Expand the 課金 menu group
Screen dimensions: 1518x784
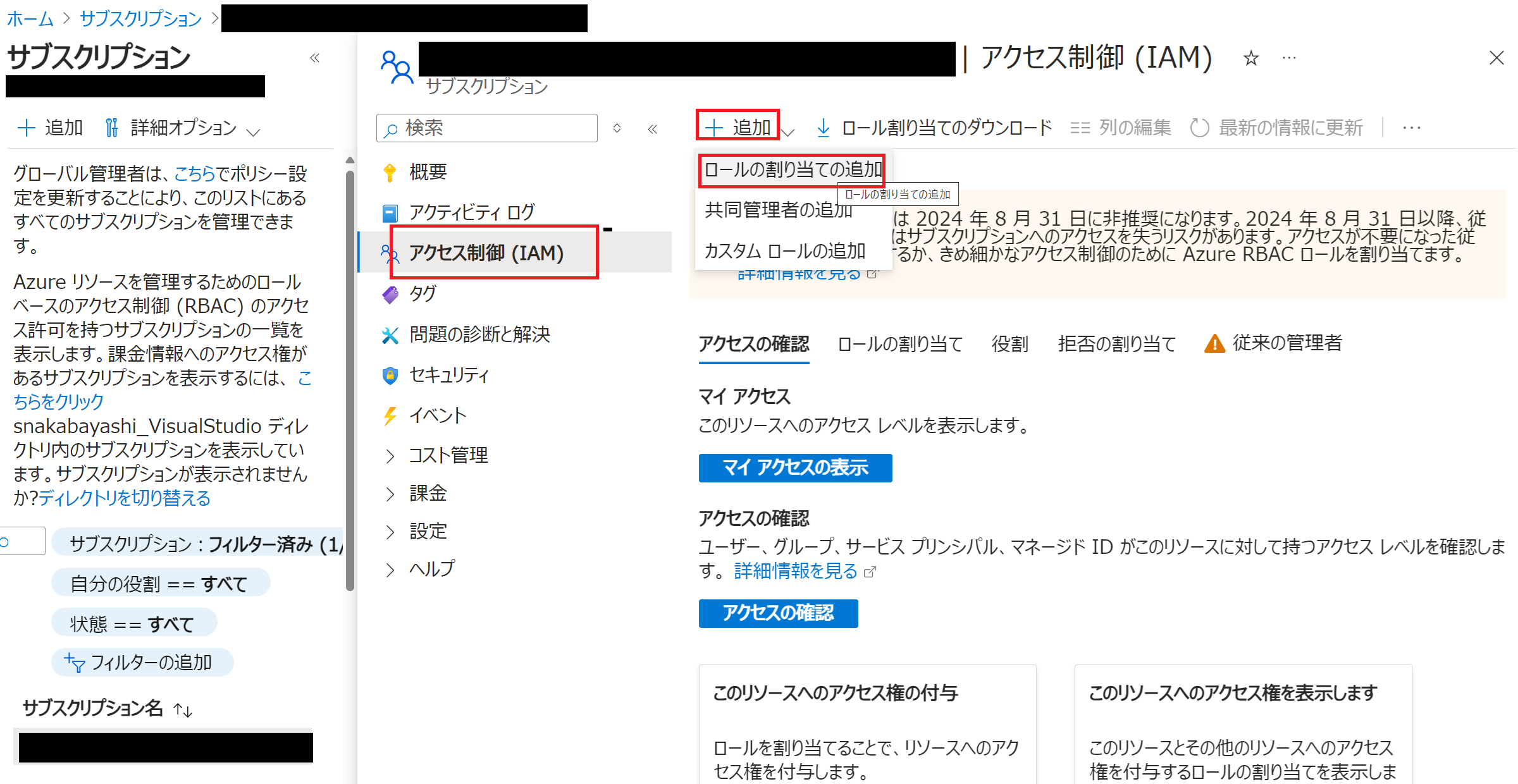[x=428, y=493]
